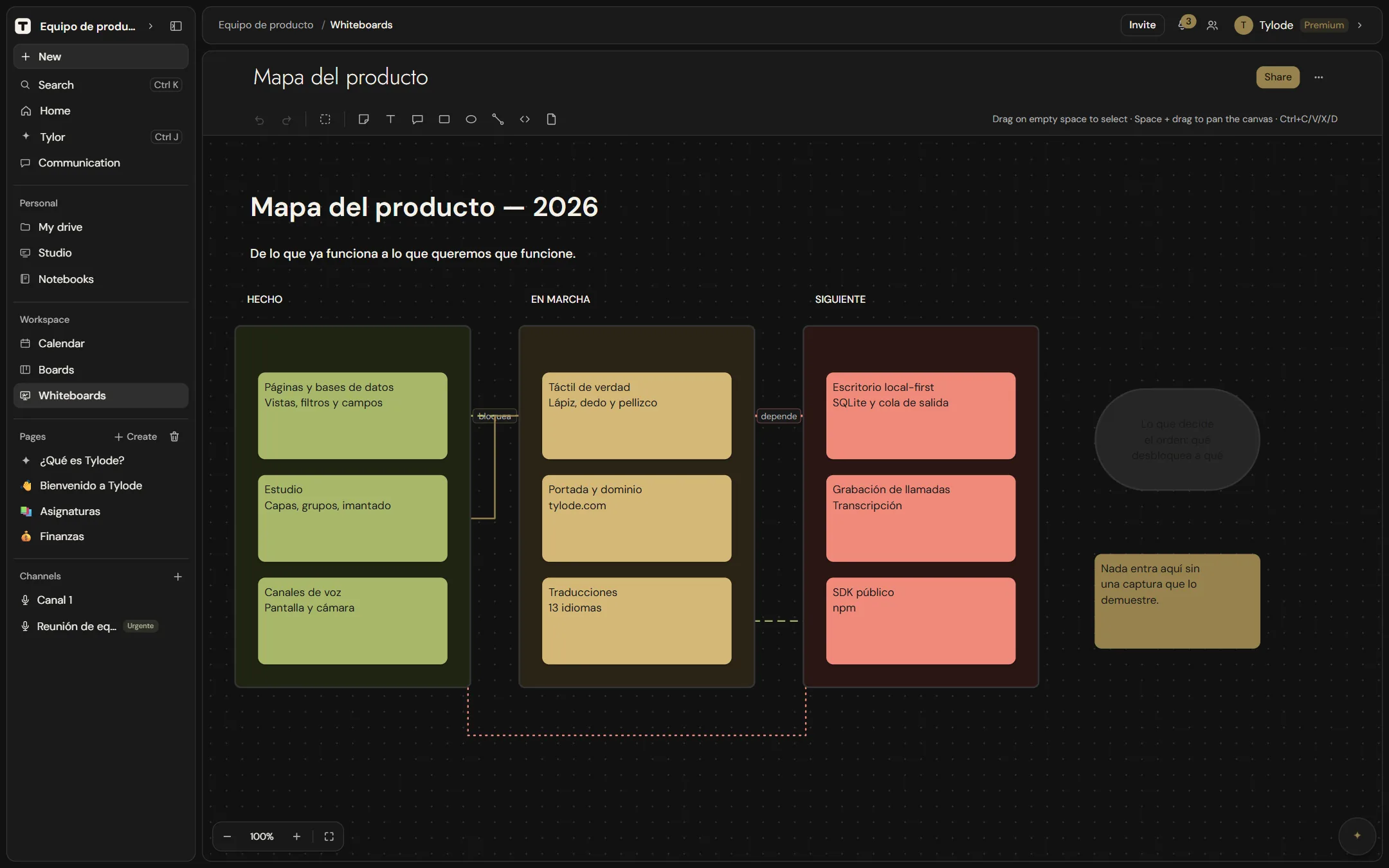Activate the marquee selection tool

[x=325, y=119]
